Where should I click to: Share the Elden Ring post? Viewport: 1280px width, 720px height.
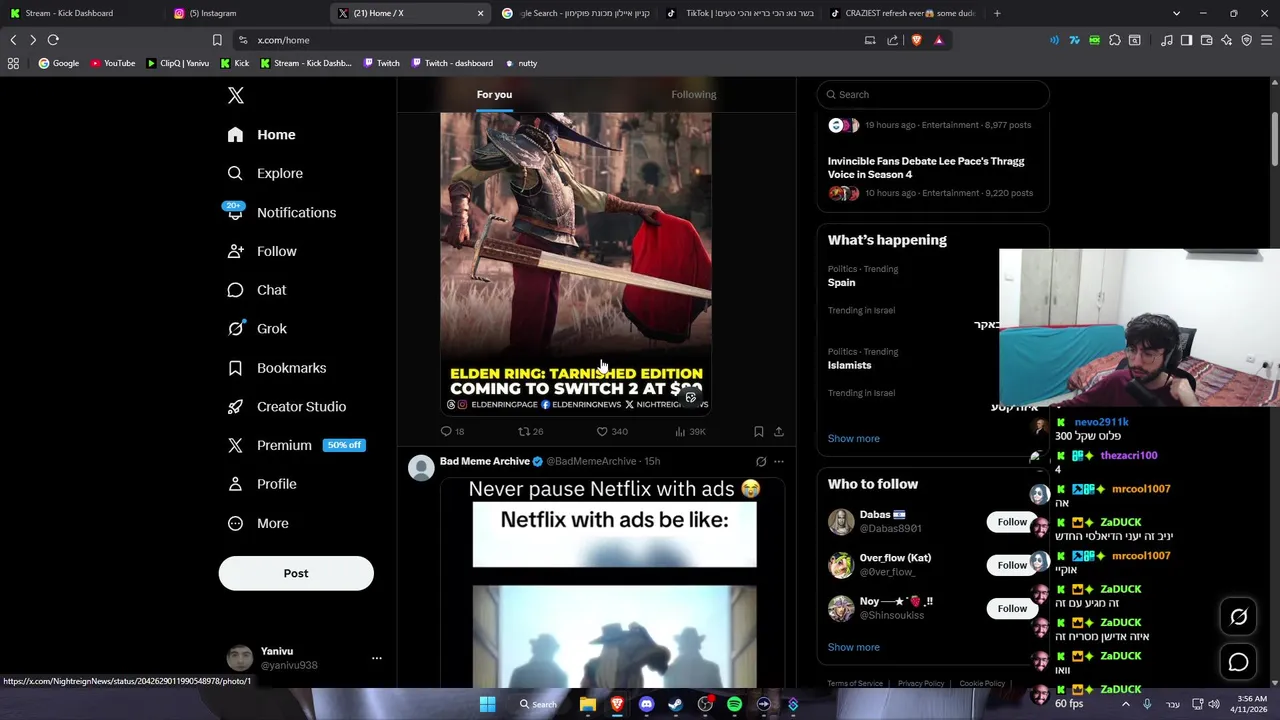[x=779, y=432]
